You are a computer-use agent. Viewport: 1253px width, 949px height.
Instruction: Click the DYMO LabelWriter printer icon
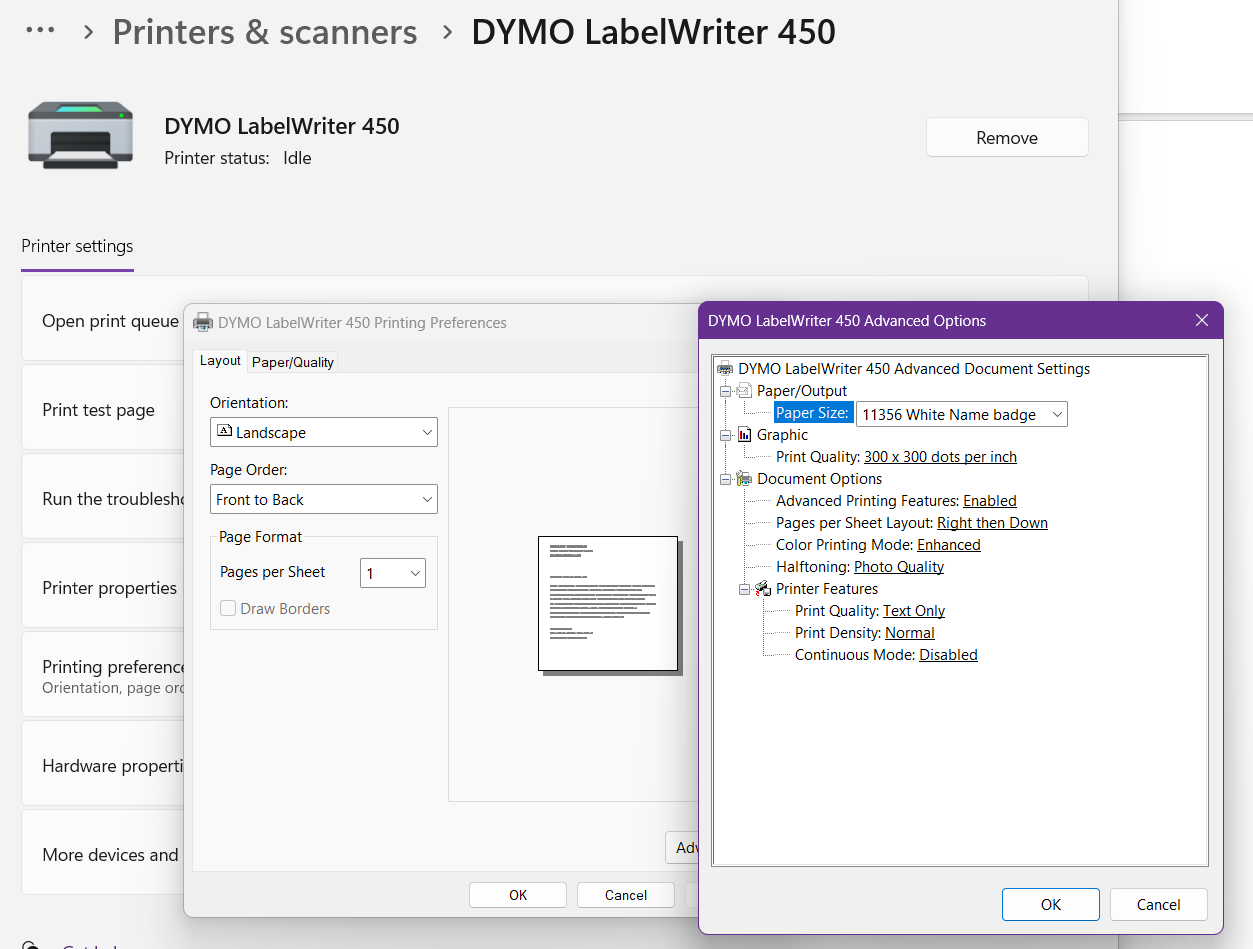click(80, 135)
